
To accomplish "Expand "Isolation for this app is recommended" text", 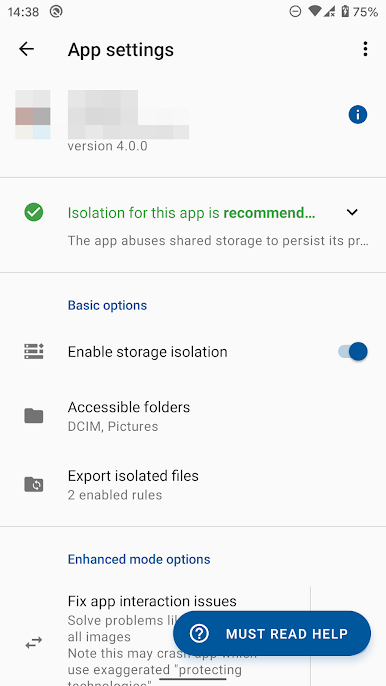I will [x=191, y=213].
